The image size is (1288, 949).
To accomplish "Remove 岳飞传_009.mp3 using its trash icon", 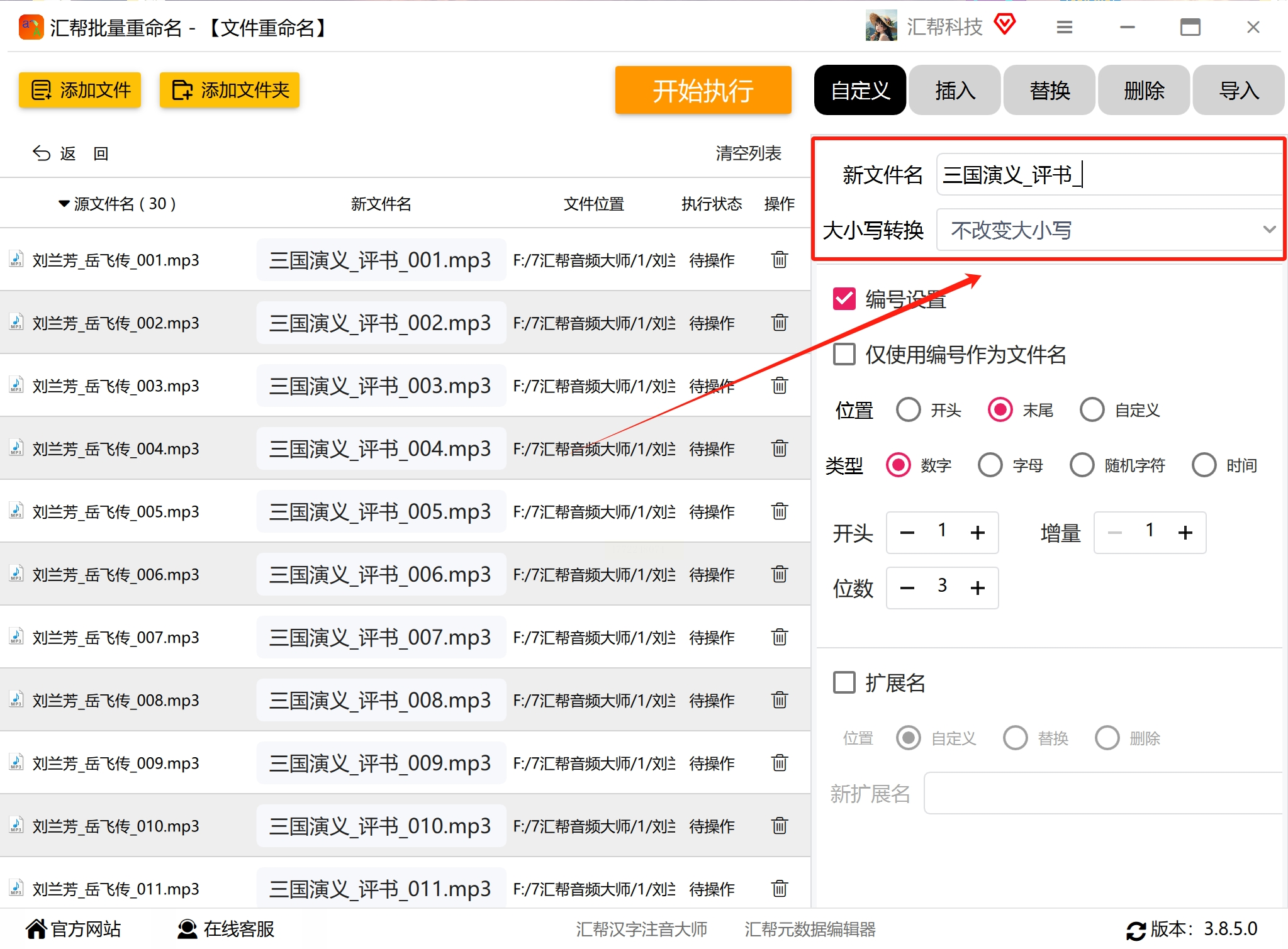I will pyautogui.click(x=779, y=763).
